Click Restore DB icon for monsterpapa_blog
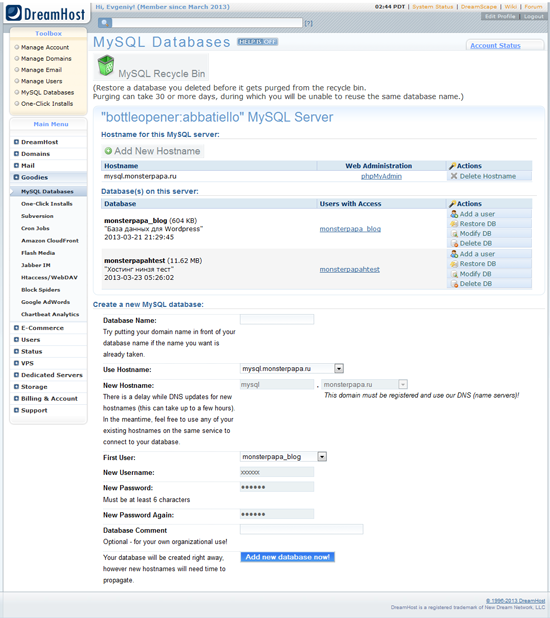 tap(454, 224)
